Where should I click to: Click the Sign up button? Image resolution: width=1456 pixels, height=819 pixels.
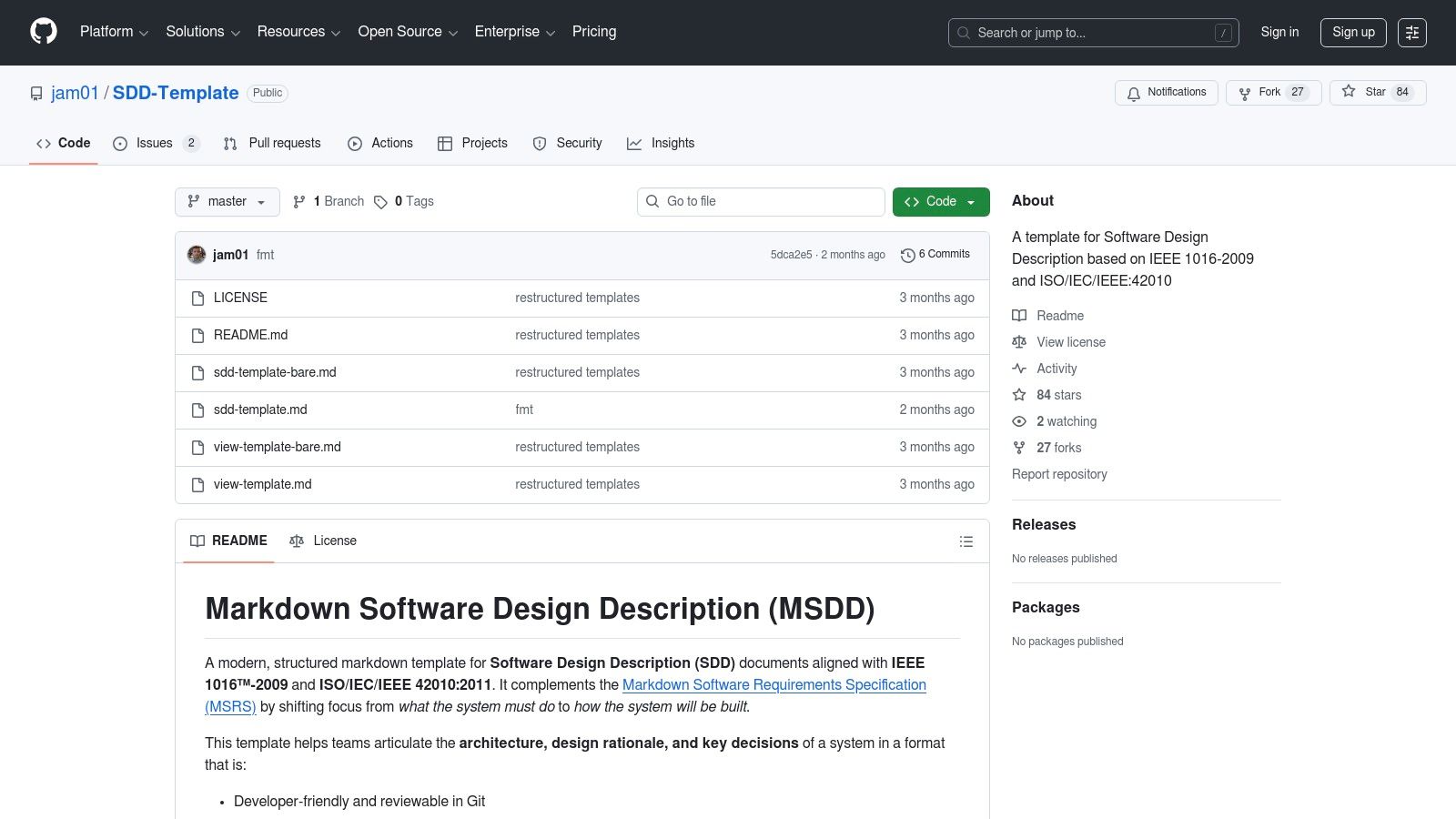tap(1352, 33)
